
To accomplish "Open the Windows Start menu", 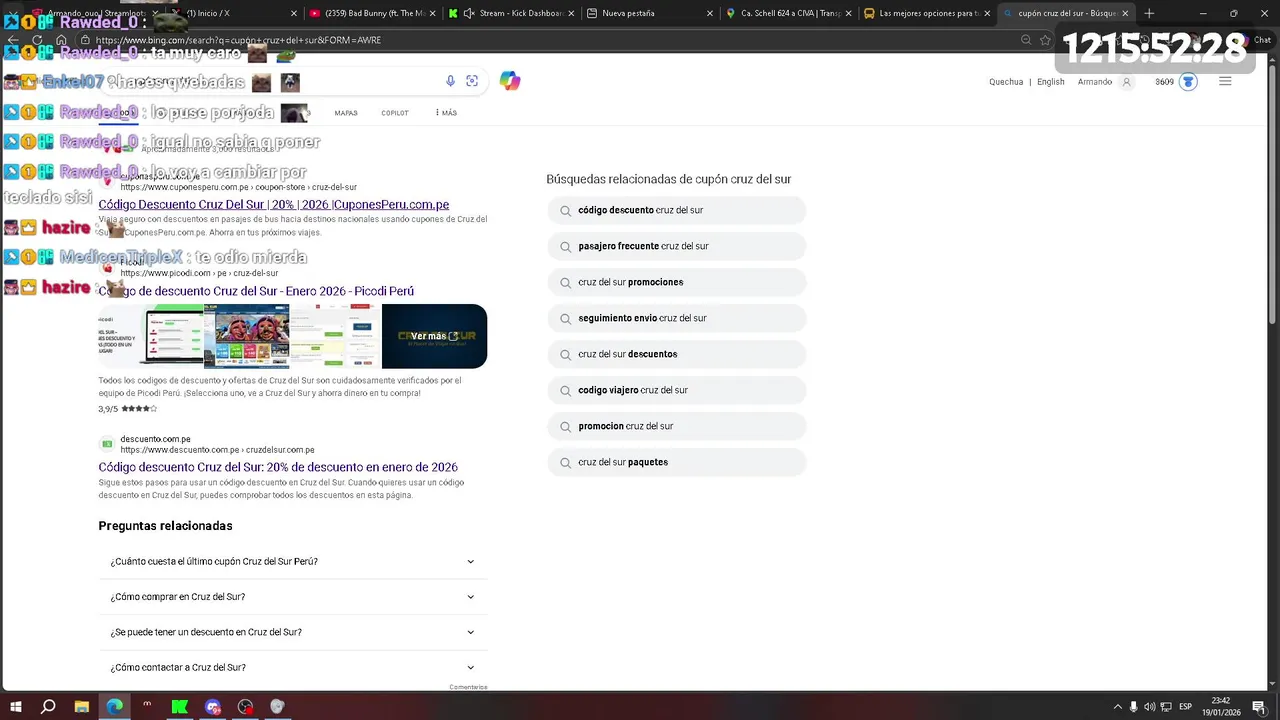I will (15, 706).
